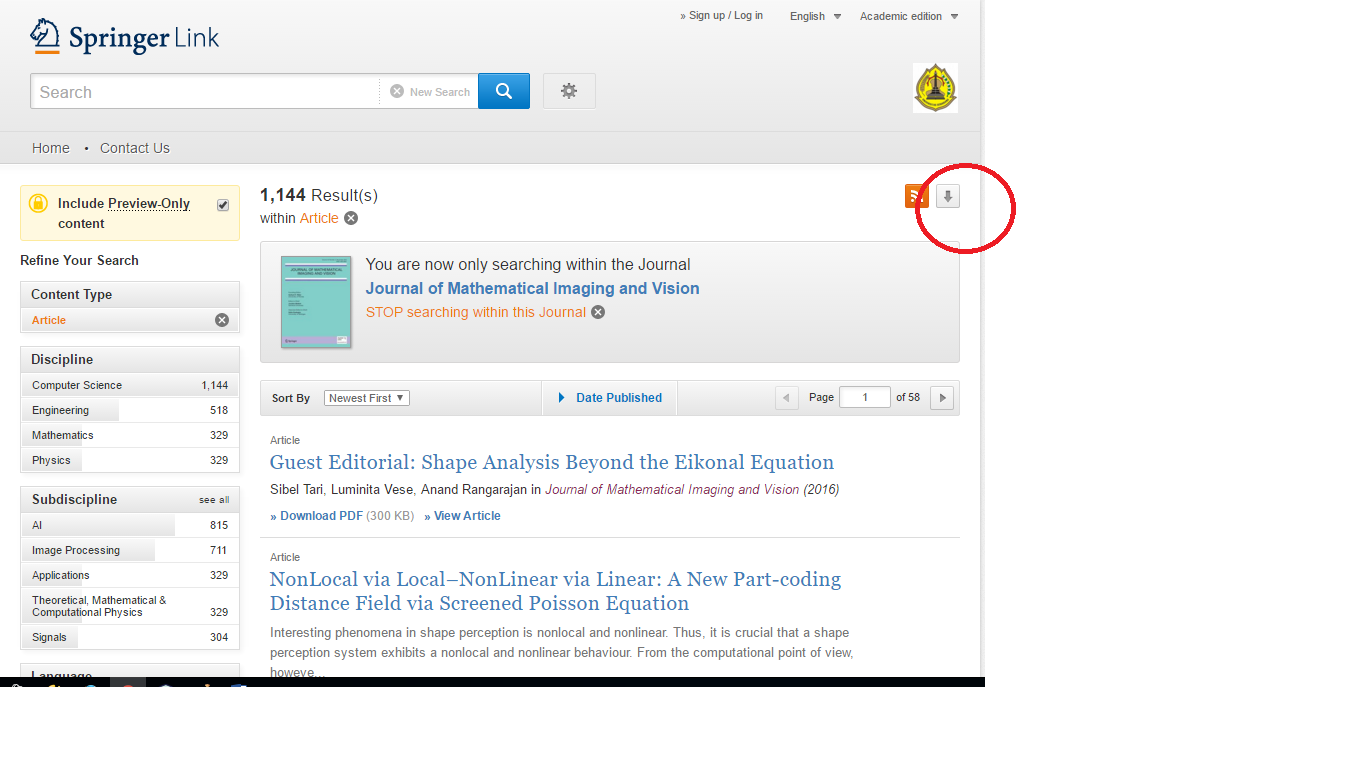Open the Sort By Newest First dropdown
The height and width of the screenshot is (768, 1366).
[x=366, y=397]
